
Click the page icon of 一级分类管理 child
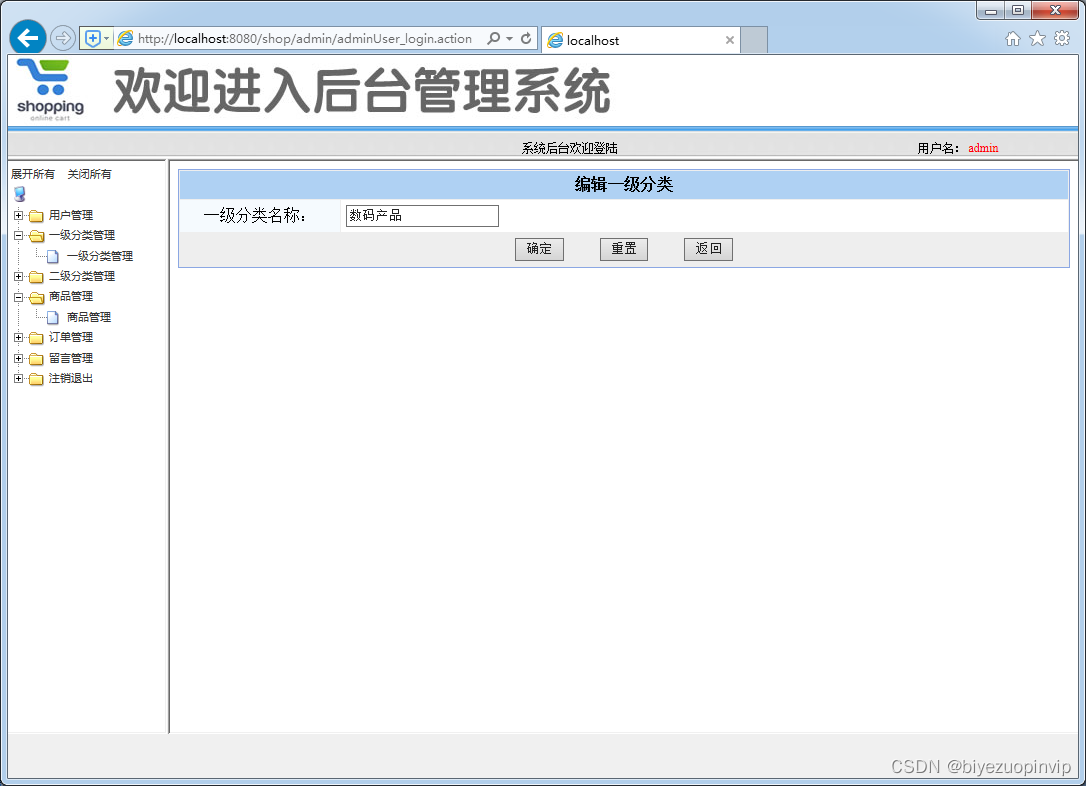click(53, 256)
